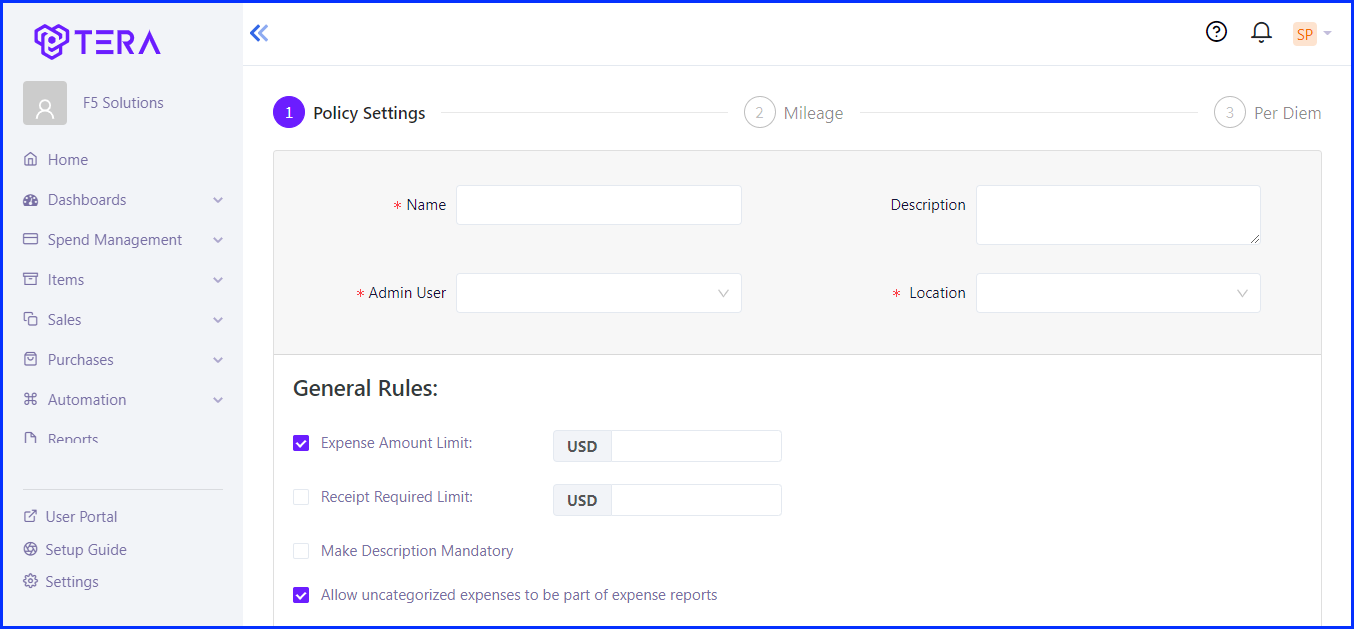This screenshot has height=629, width=1354.
Task: Click the TERA logo
Action: coord(97,41)
